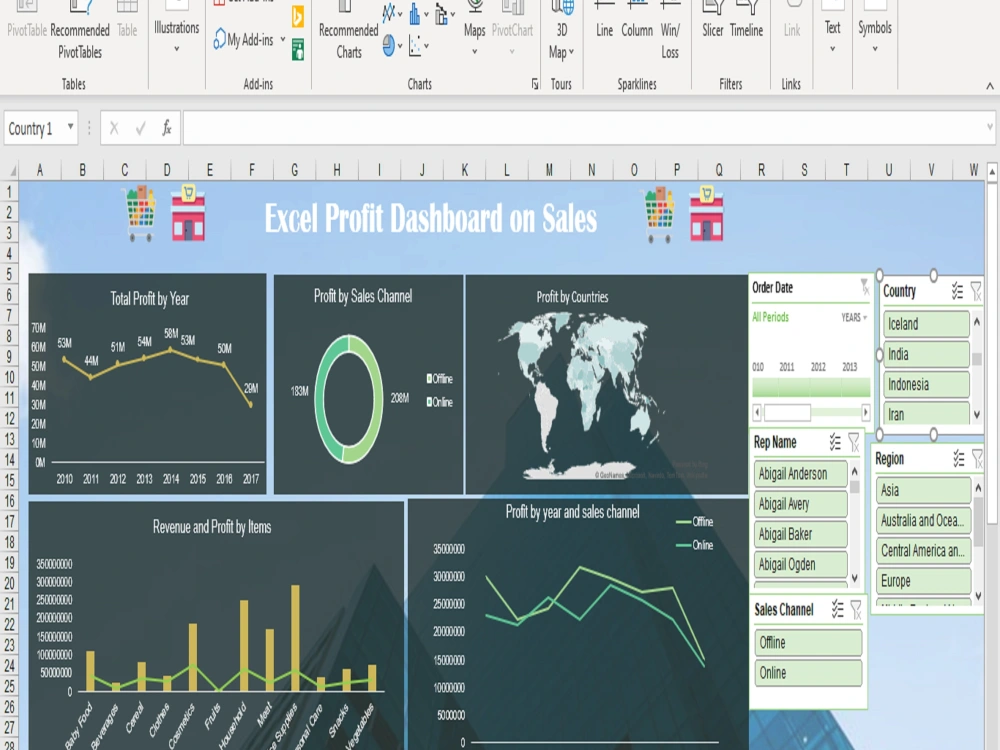Toggle multi-select in Region slicer
This screenshot has width=1000, height=750.
[959, 459]
